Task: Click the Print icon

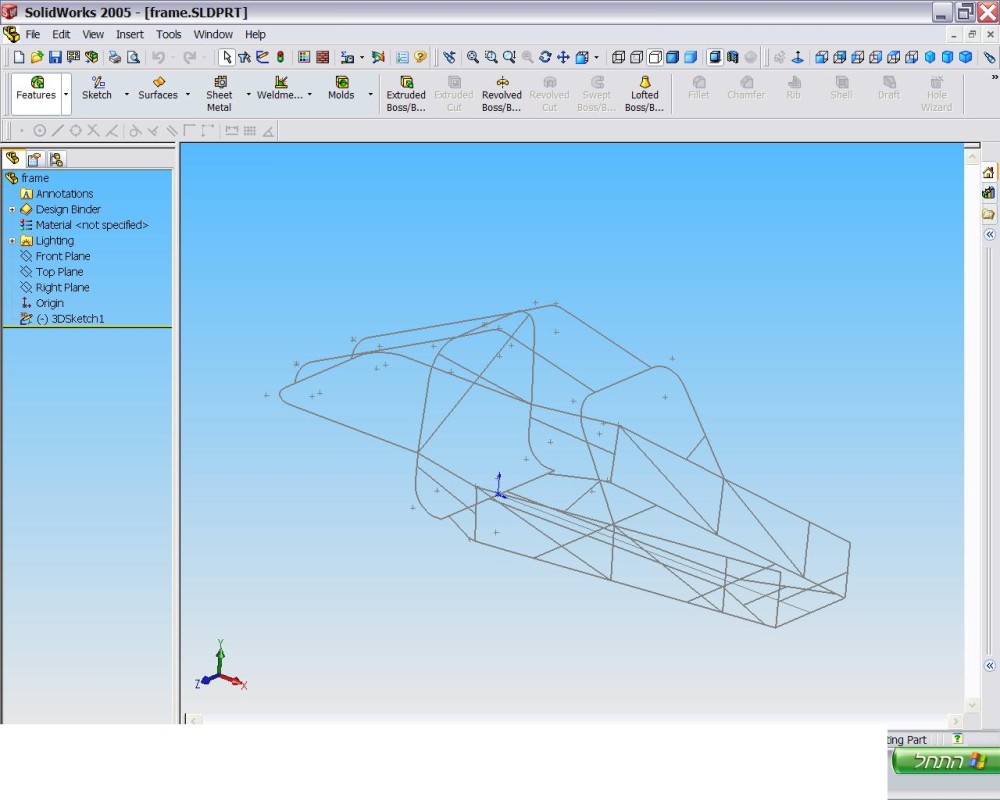Action: coord(115,58)
